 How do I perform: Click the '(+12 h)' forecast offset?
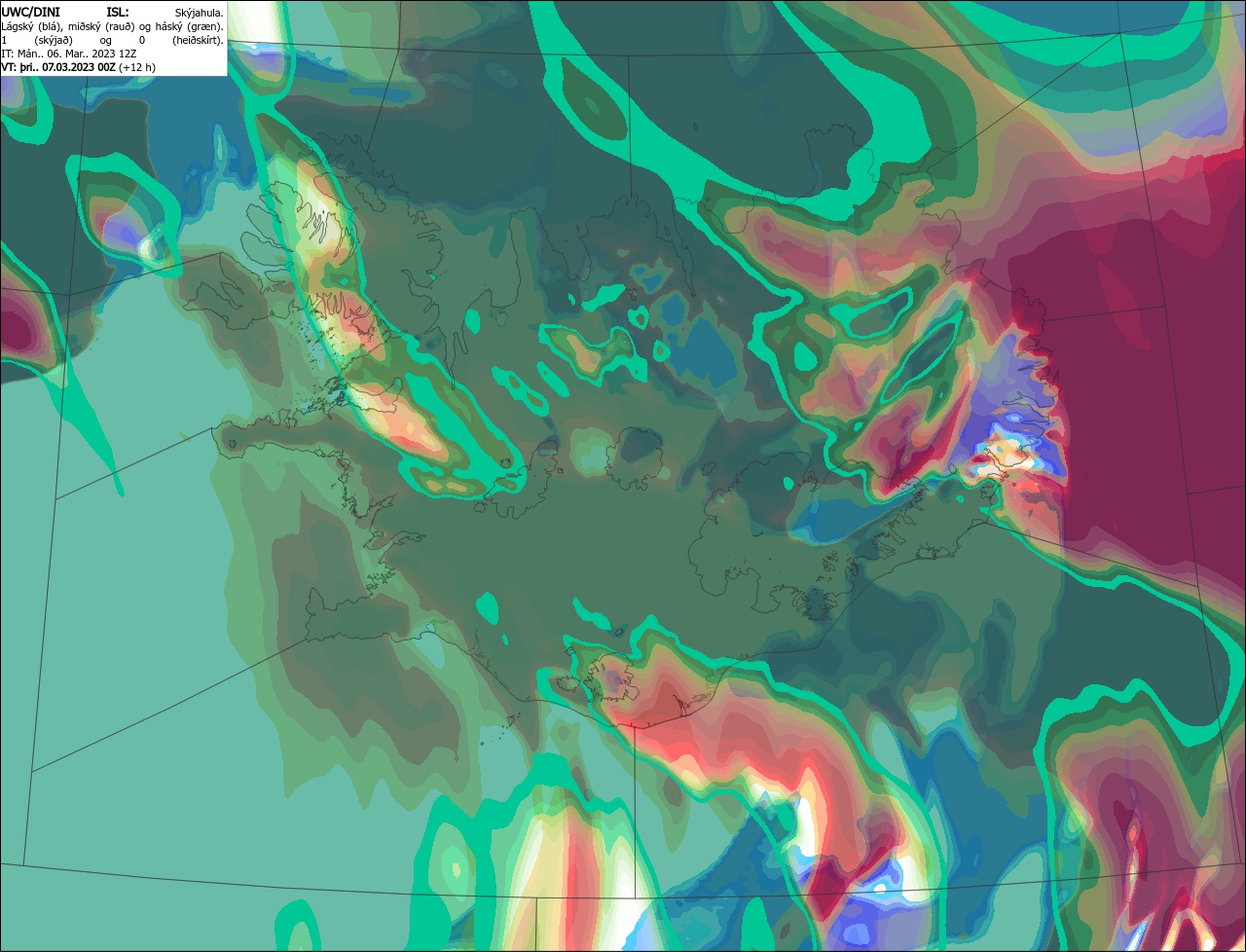click(x=137, y=67)
